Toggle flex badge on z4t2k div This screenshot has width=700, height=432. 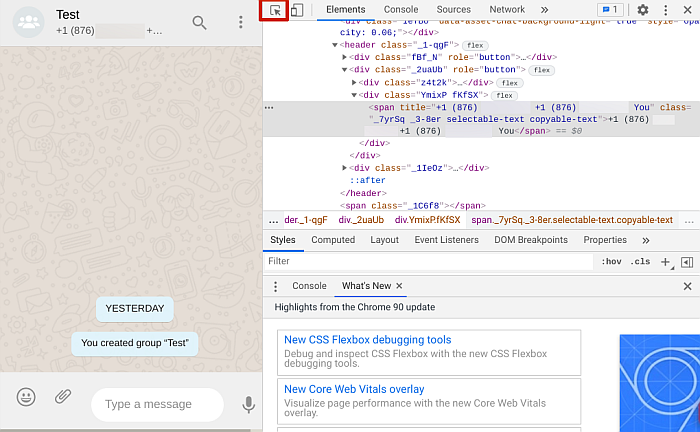[x=509, y=83]
